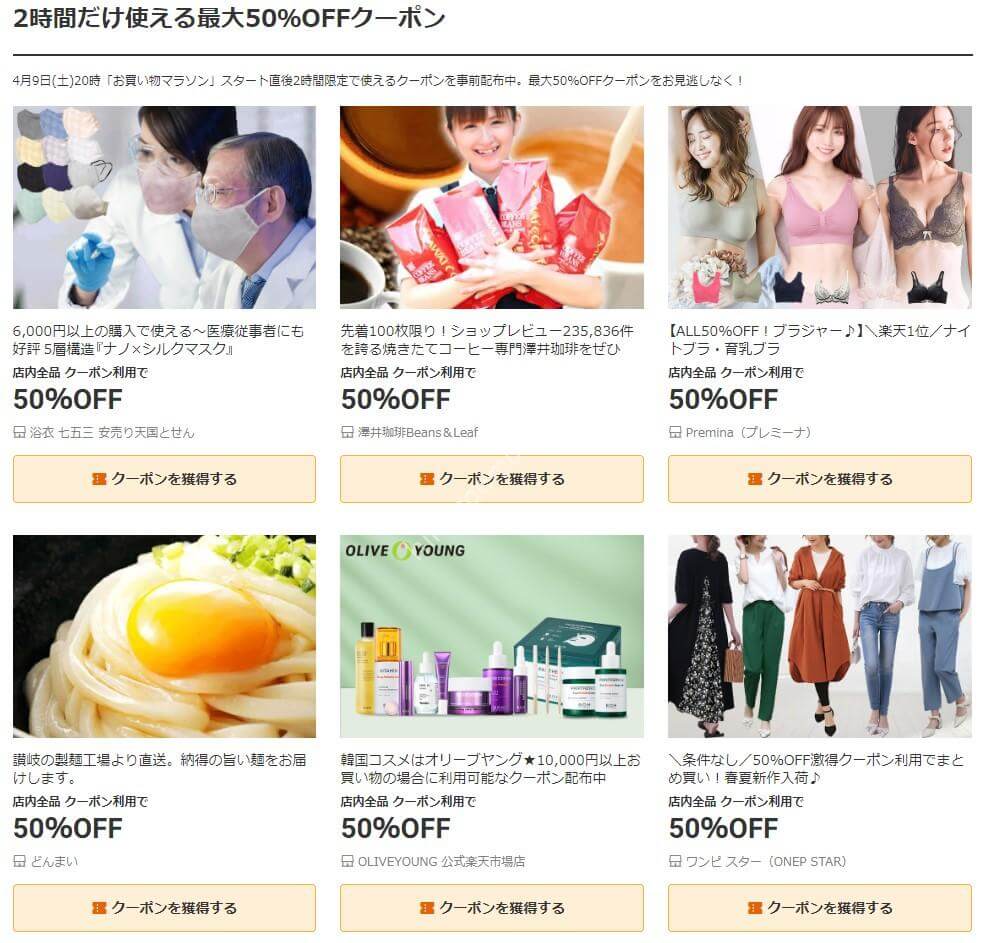Open the Olive Young cosmetics image
Viewport: 987px width, 943px height.
(x=492, y=636)
